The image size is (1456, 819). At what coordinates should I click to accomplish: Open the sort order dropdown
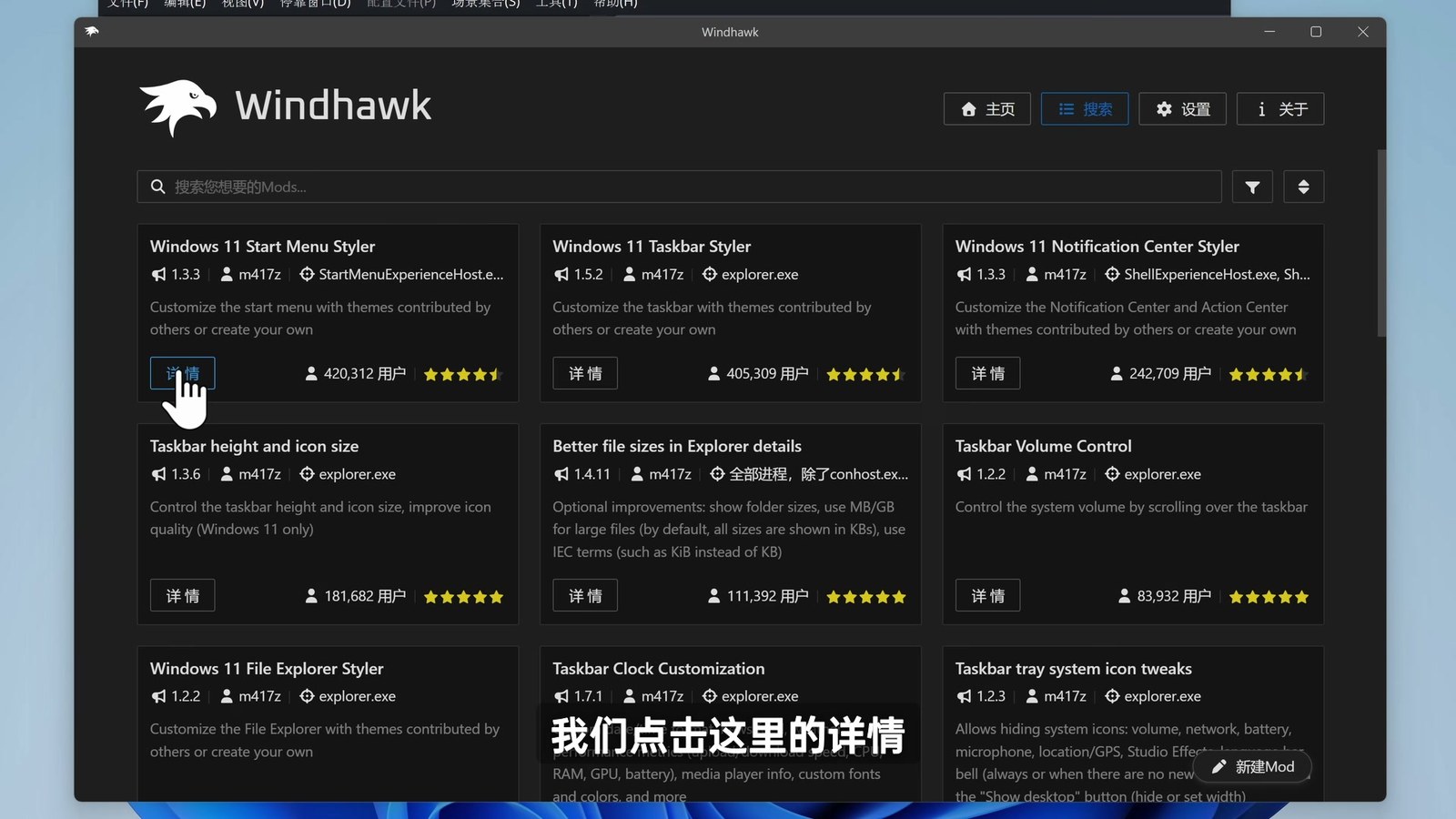point(1304,187)
